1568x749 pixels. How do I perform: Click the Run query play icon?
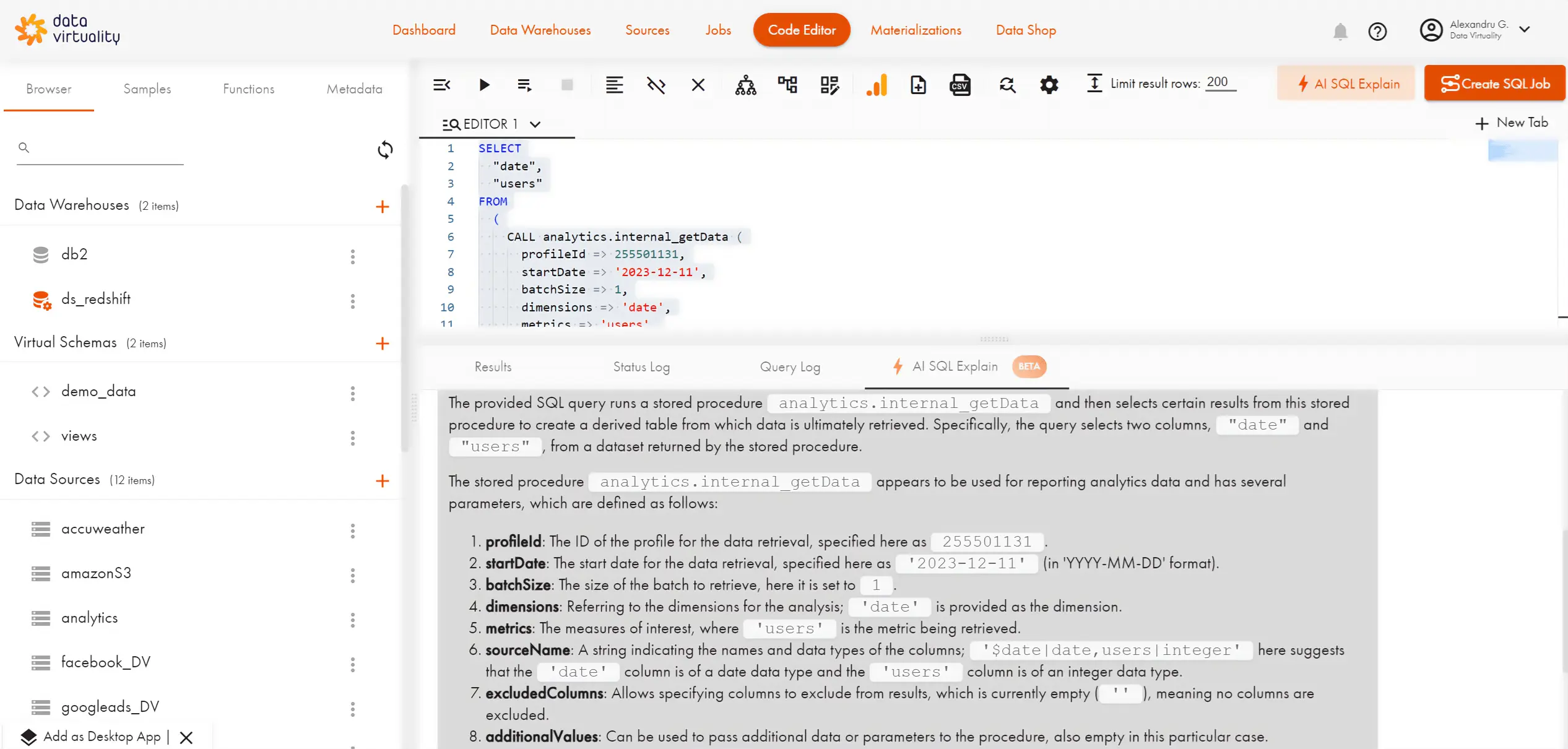pyautogui.click(x=484, y=85)
